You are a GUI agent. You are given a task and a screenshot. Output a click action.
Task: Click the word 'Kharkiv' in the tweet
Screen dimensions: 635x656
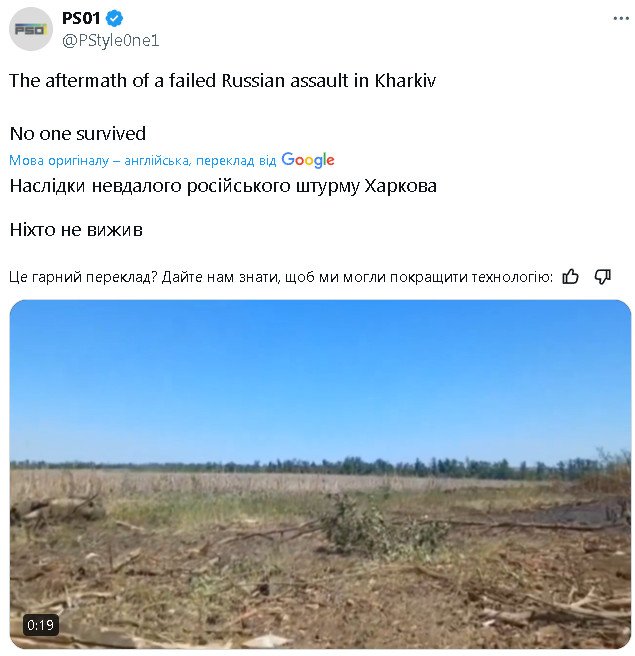pyautogui.click(x=403, y=81)
